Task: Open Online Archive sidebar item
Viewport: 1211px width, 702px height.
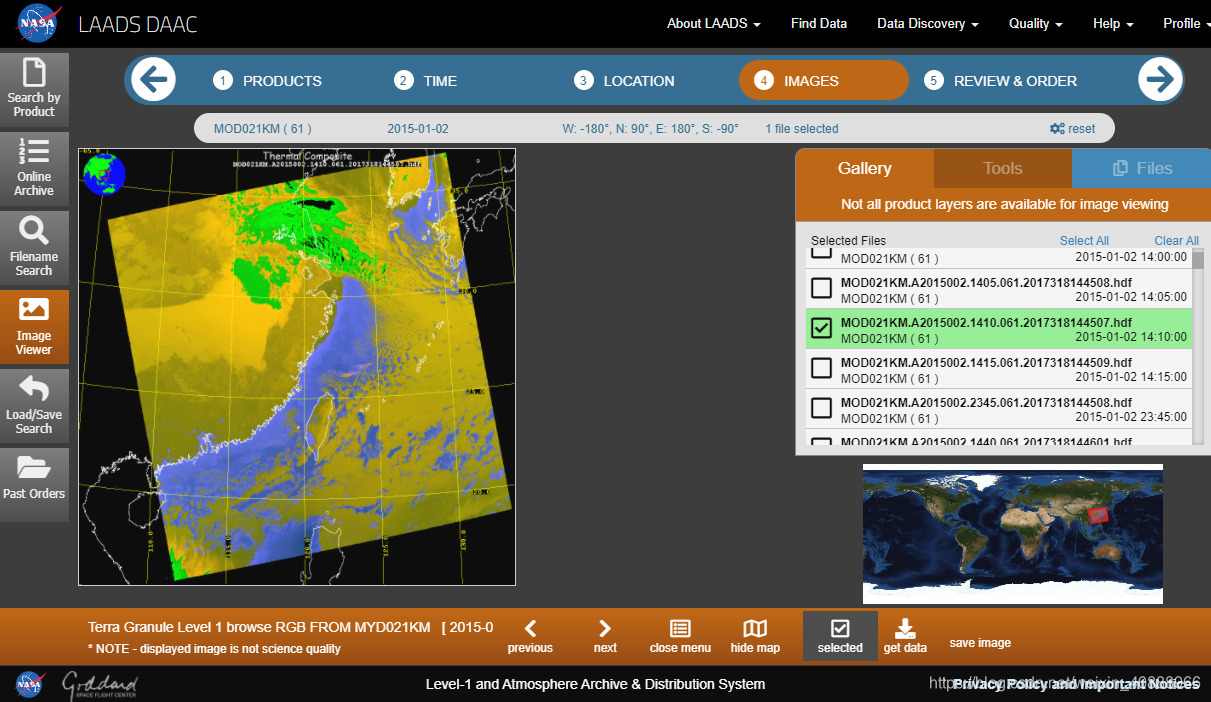Action: pos(34,168)
